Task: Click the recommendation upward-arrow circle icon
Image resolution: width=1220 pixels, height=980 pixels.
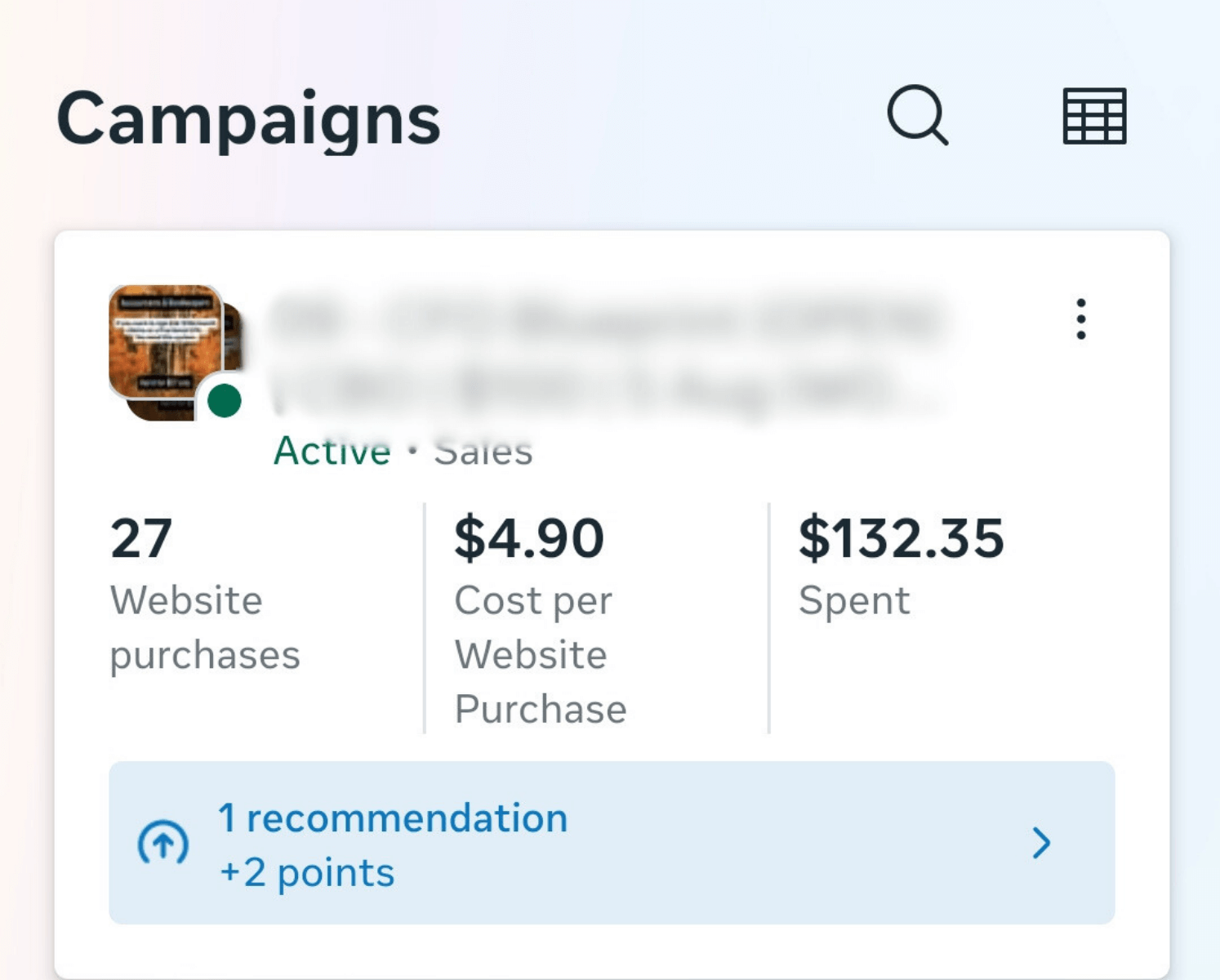Action: (x=163, y=843)
